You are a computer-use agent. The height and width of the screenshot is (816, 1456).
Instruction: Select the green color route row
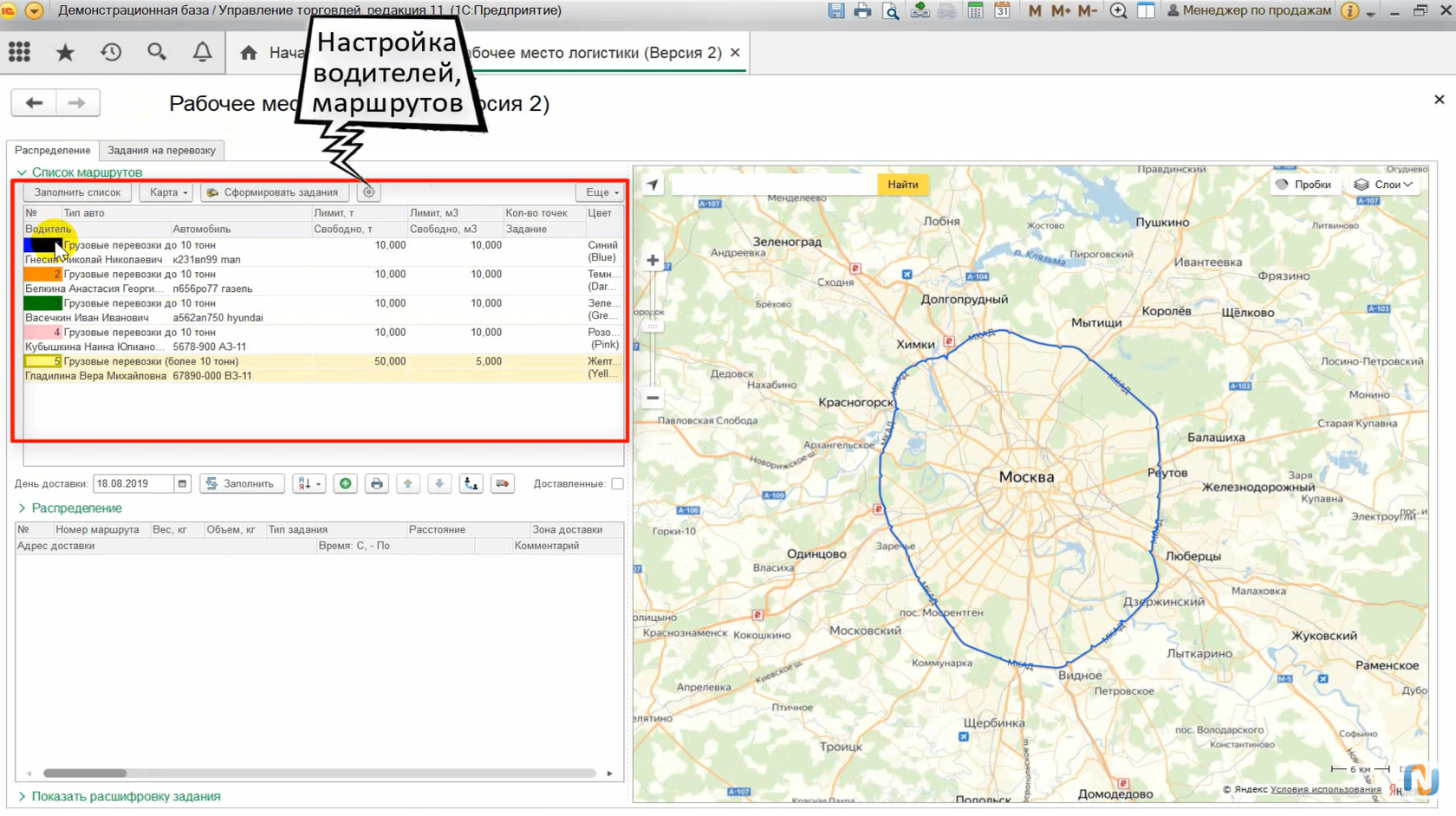(x=322, y=310)
